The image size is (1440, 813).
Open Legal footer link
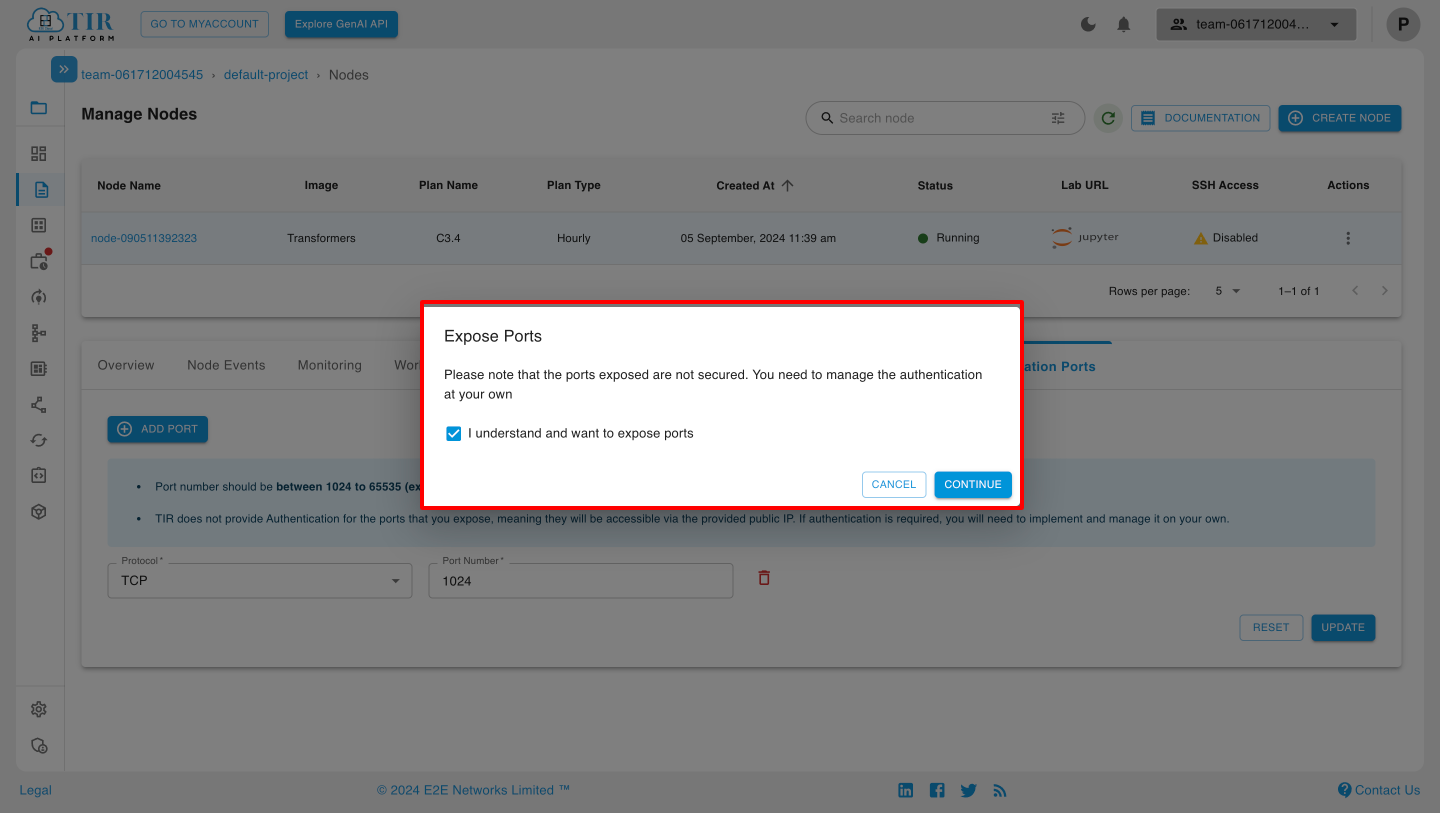(35, 790)
